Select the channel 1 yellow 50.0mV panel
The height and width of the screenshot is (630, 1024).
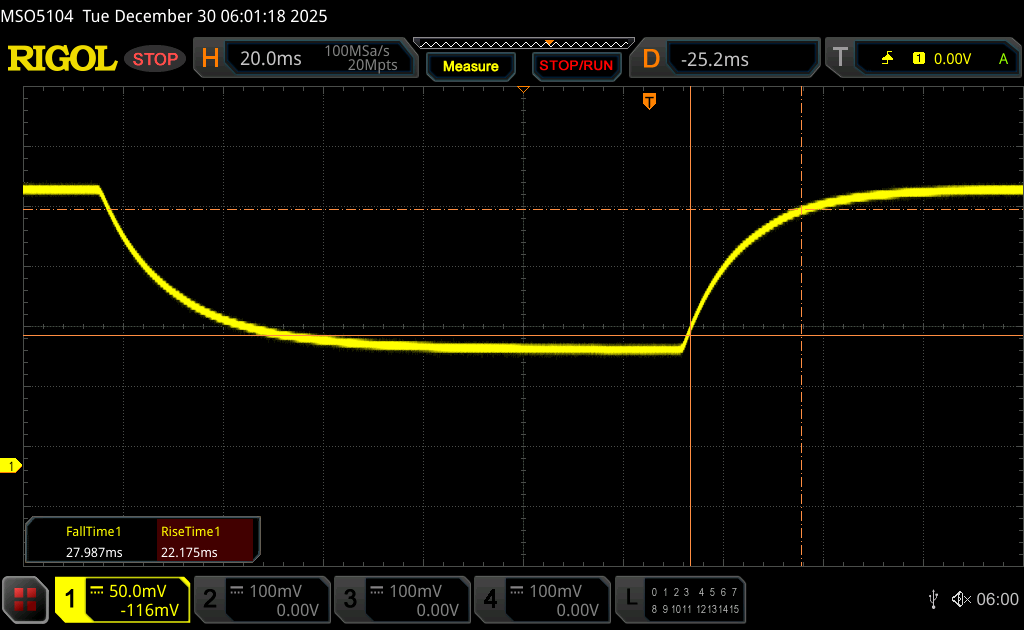[122, 599]
